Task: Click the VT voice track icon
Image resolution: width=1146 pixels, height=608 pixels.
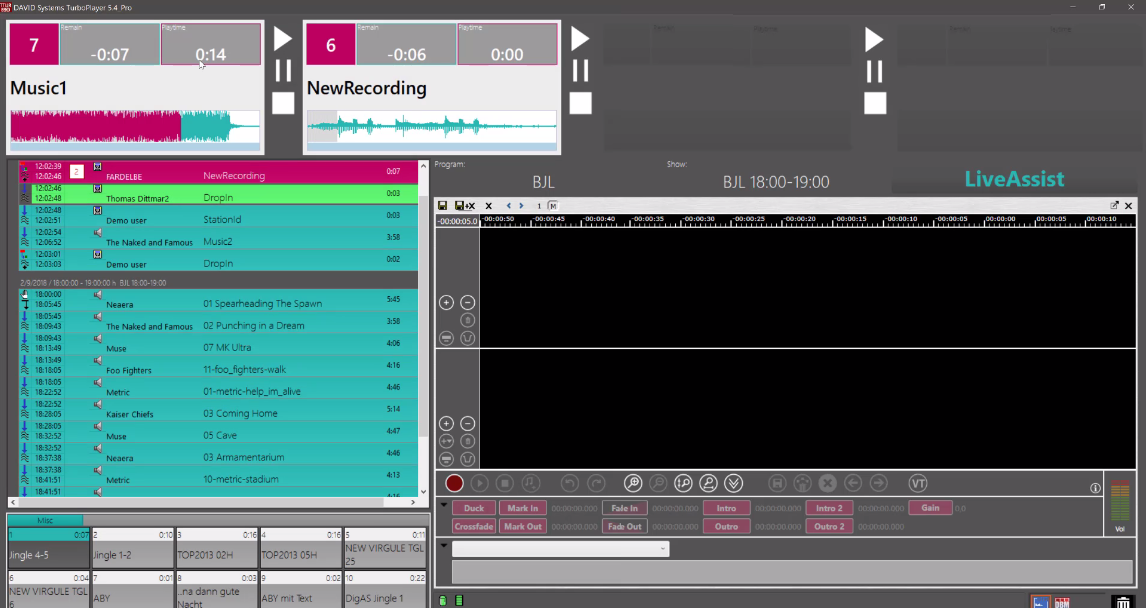Action: [918, 483]
